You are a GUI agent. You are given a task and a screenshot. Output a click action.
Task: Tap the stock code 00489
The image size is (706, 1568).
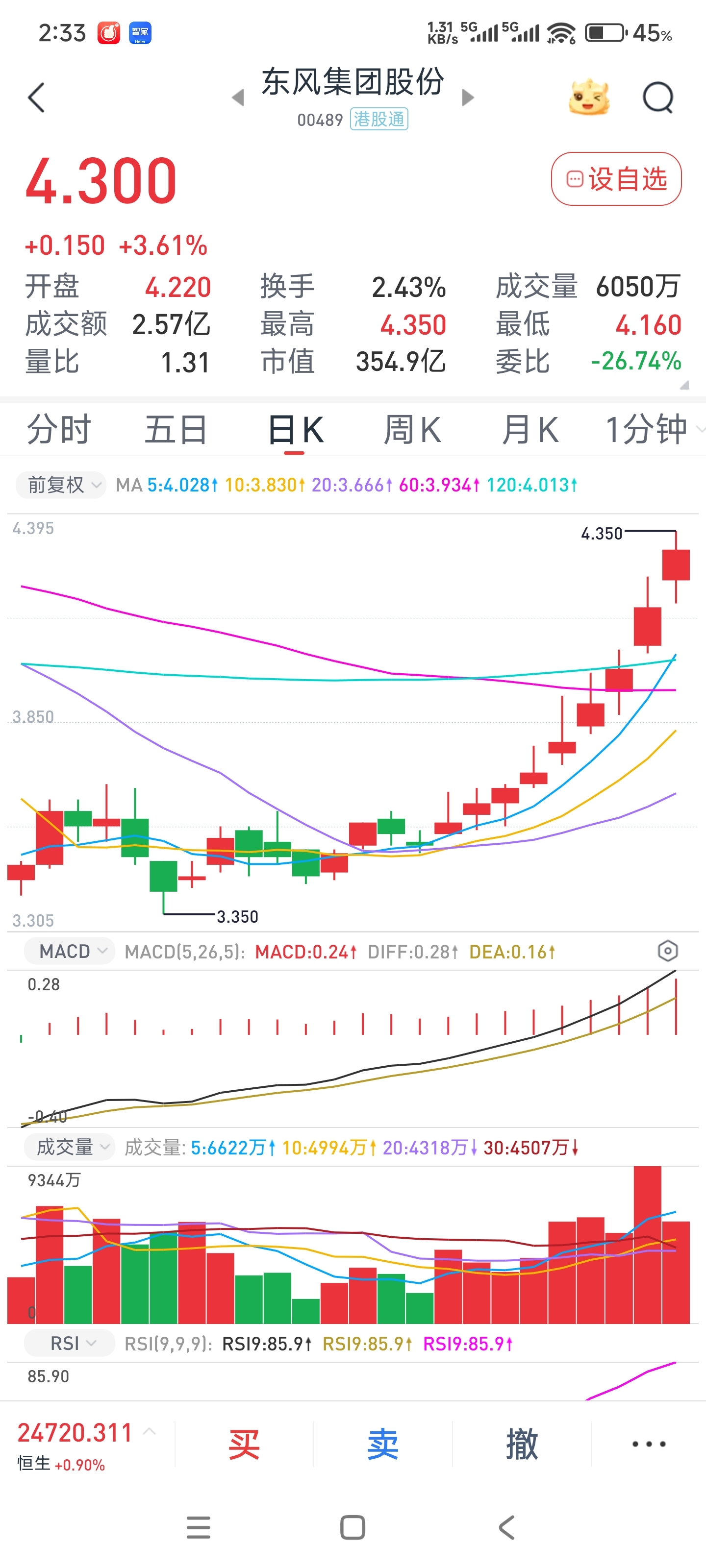[x=321, y=120]
